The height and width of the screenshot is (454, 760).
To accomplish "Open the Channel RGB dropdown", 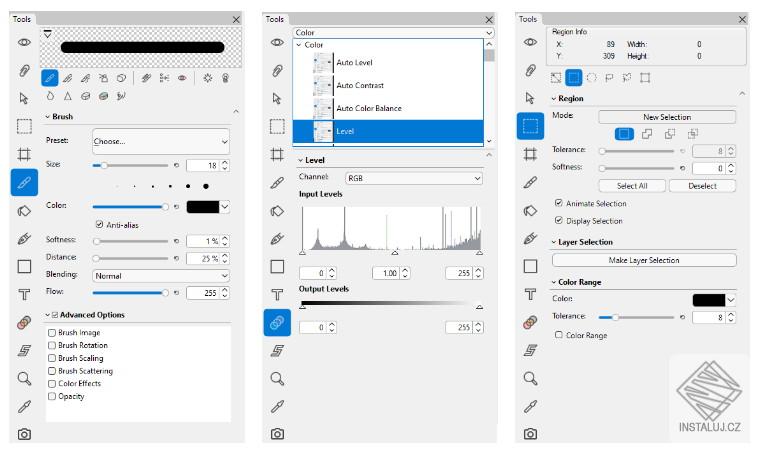I will click(413, 178).
